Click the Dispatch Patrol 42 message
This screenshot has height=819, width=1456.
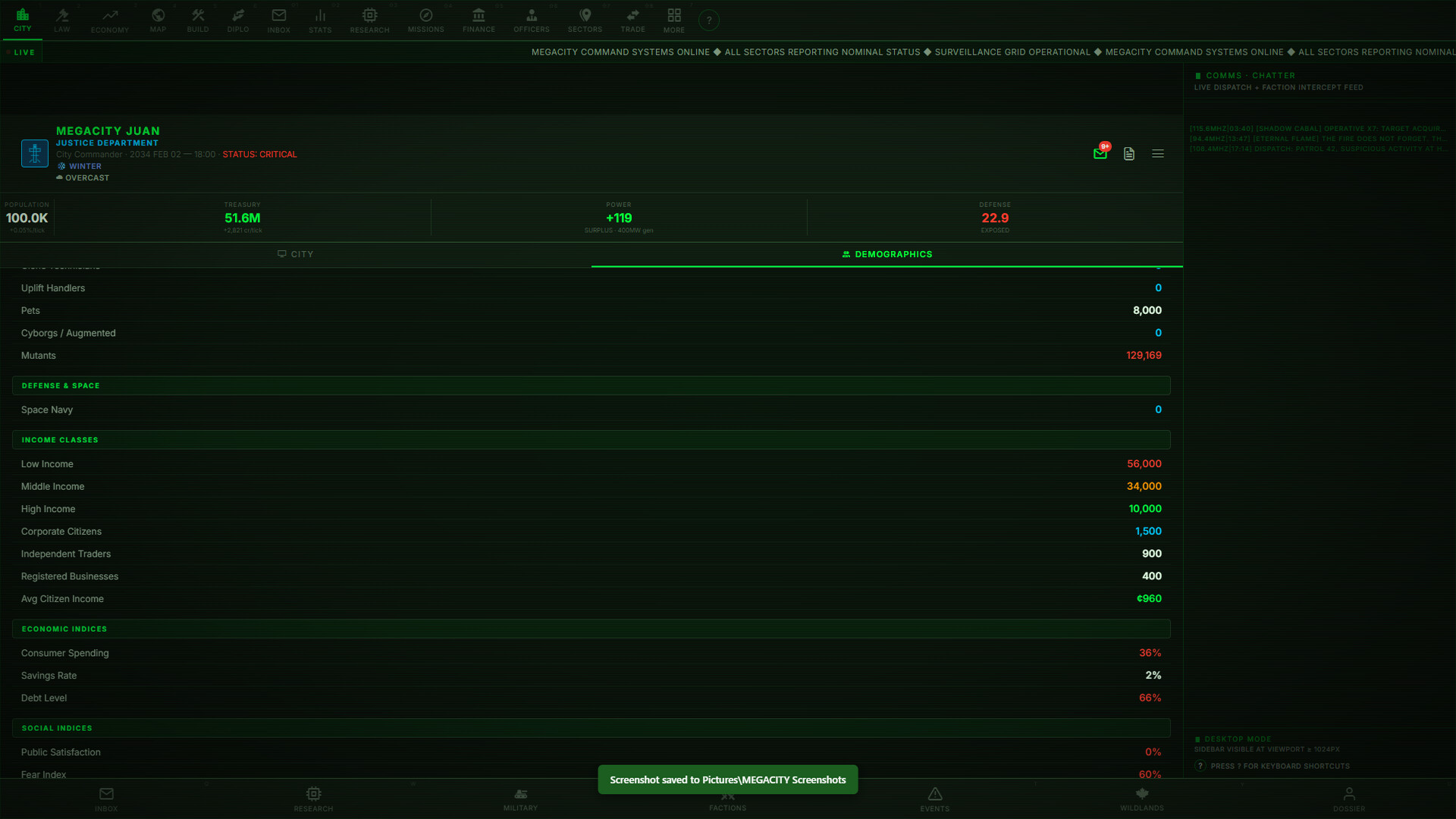pyautogui.click(x=1318, y=149)
